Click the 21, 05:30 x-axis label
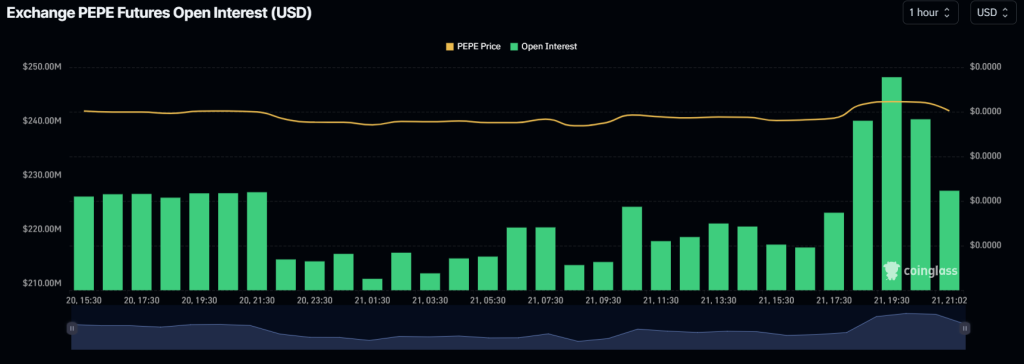Image resolution: width=1024 pixels, height=364 pixels. [x=487, y=300]
